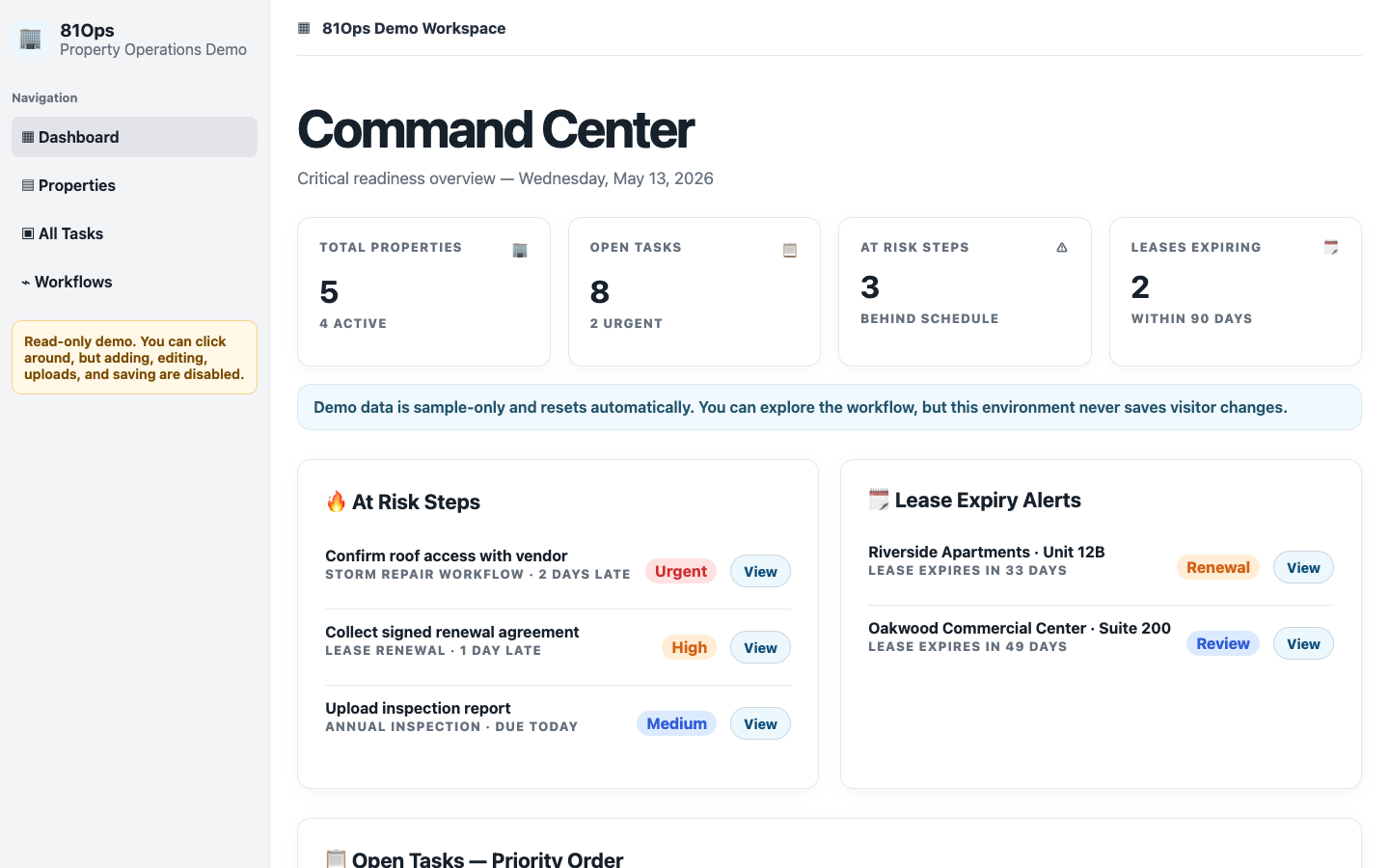Click the High priority badge
This screenshot has height=868, width=1389.
point(689,647)
